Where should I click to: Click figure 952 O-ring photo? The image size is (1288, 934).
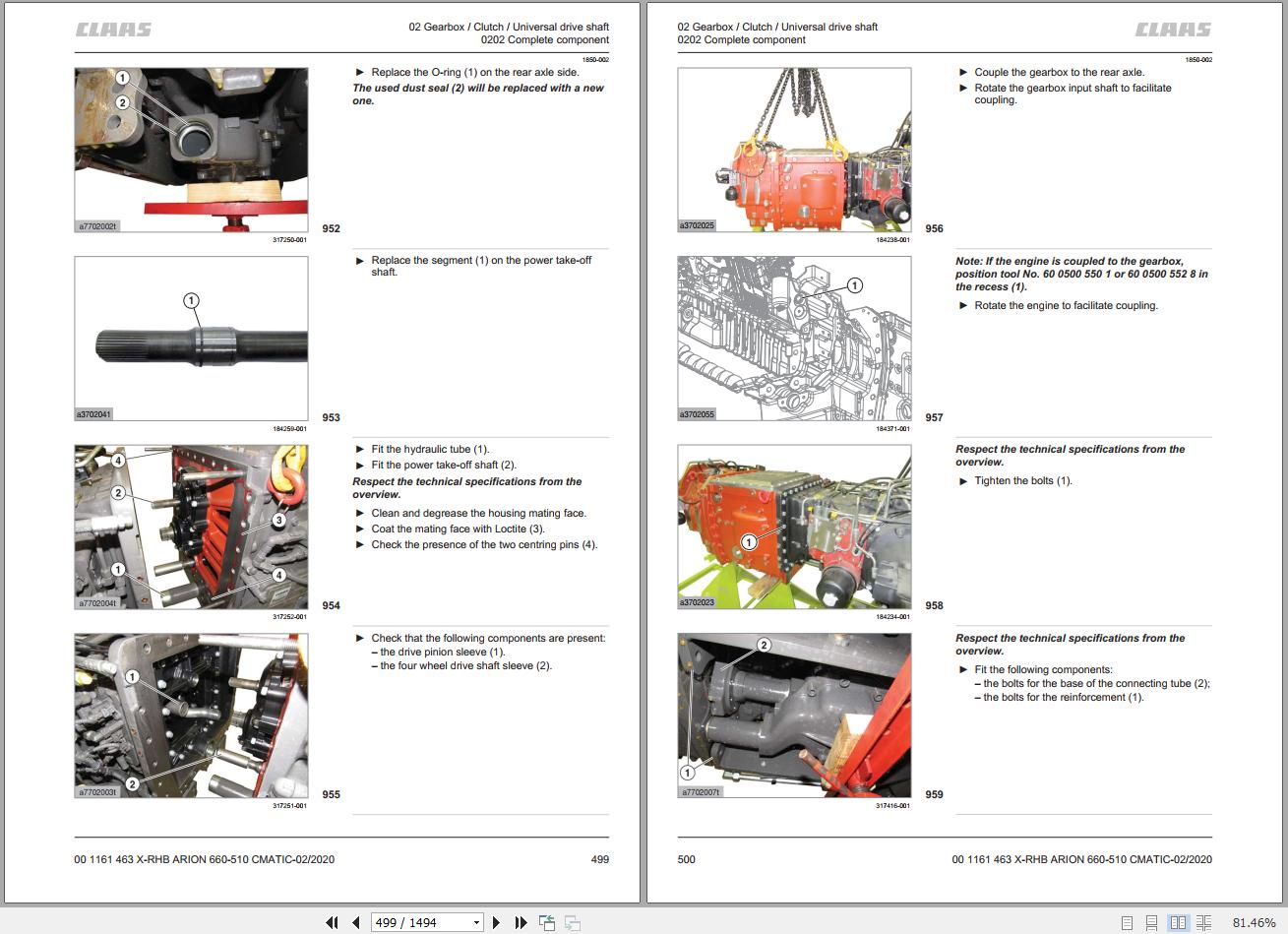191,151
